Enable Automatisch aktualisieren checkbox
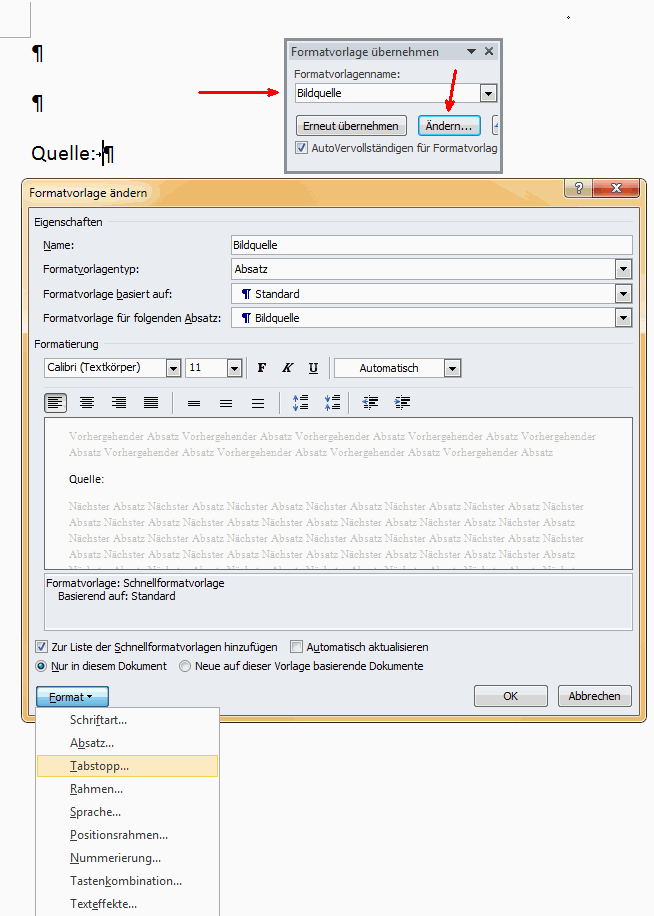 click(297, 647)
